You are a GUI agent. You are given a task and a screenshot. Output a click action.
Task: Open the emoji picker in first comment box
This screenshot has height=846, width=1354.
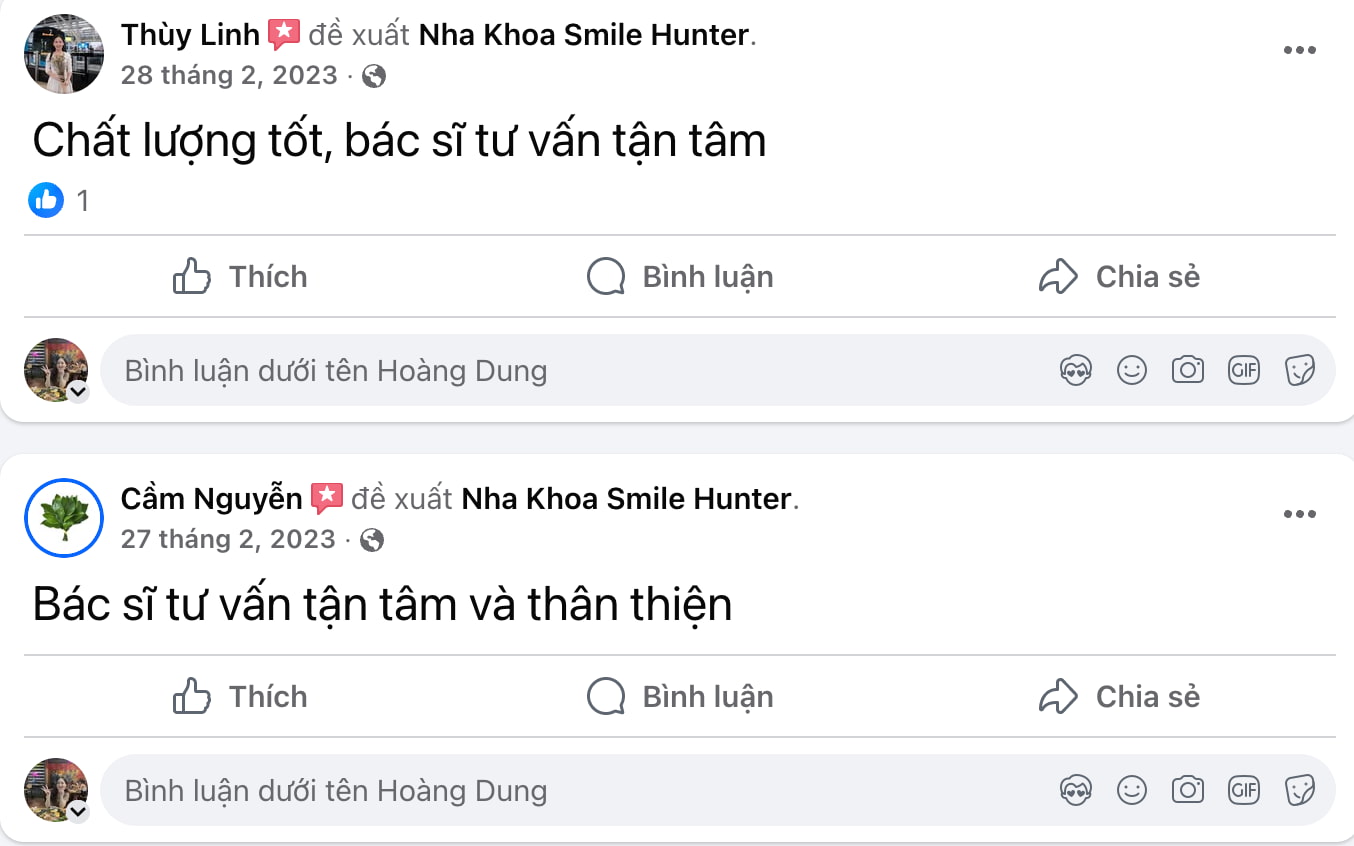(x=1132, y=371)
